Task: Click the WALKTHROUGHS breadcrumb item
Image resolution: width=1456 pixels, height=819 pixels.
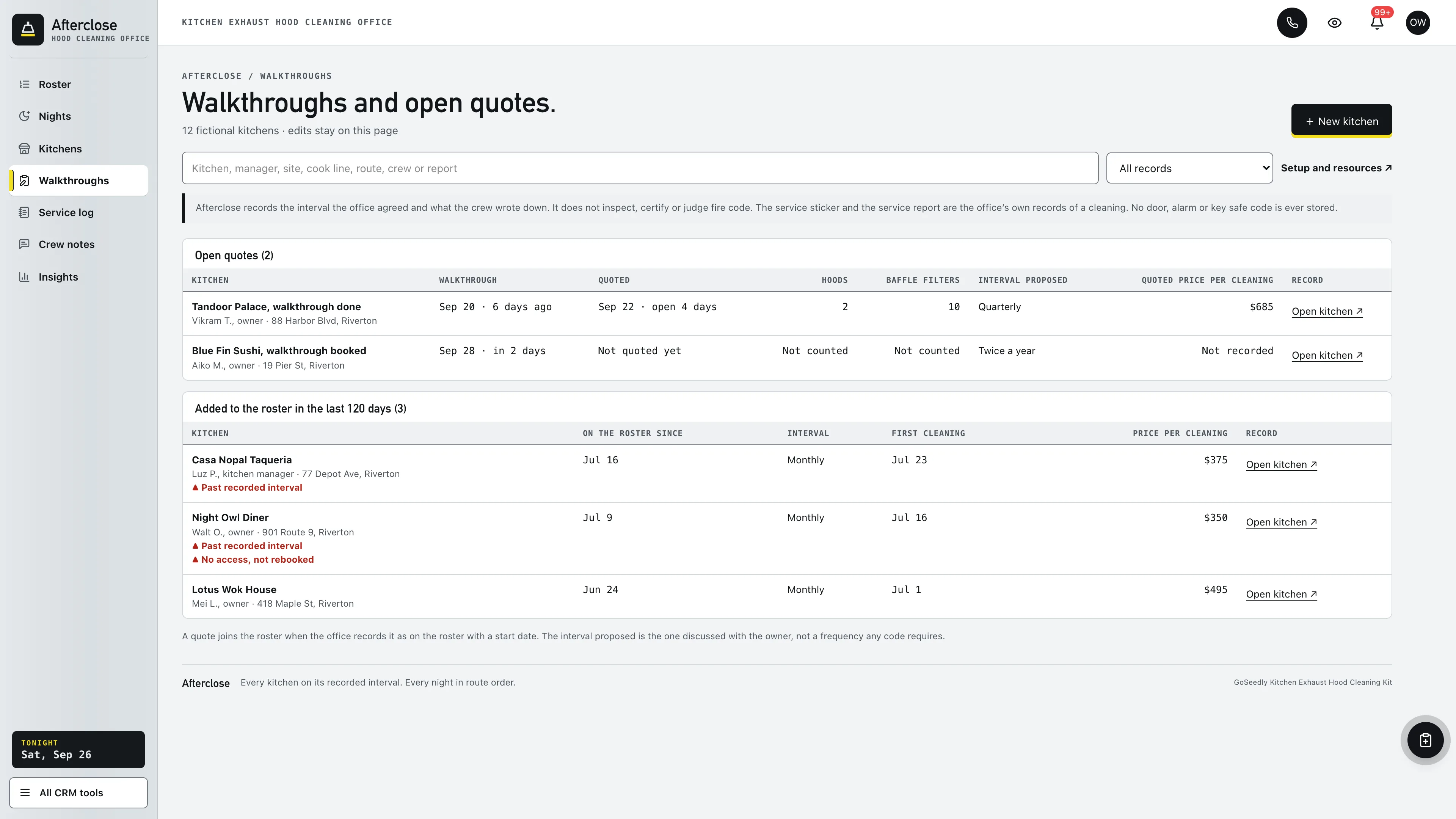Action: point(296,76)
